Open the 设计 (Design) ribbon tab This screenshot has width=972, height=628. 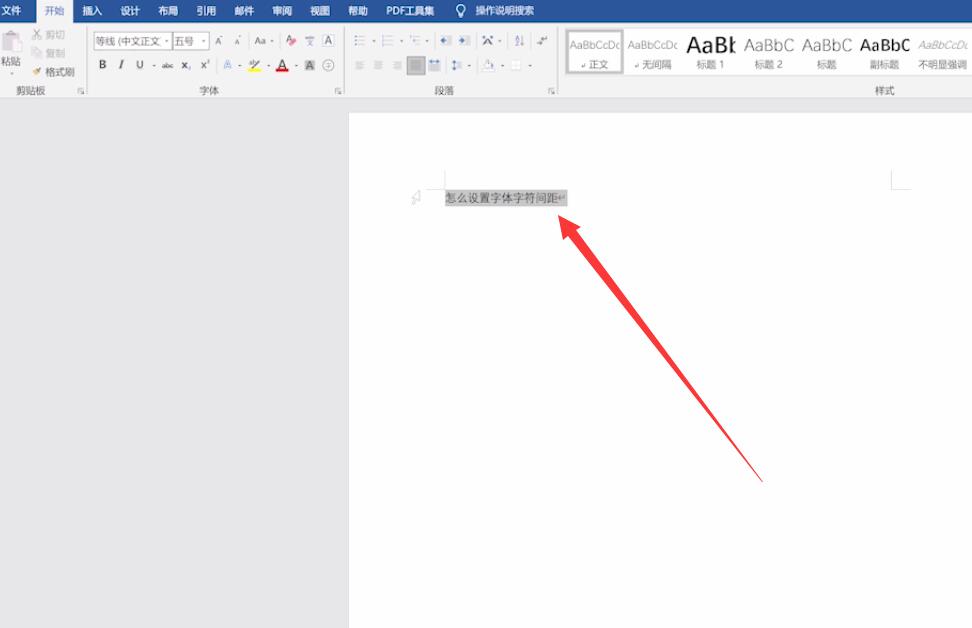(x=130, y=11)
